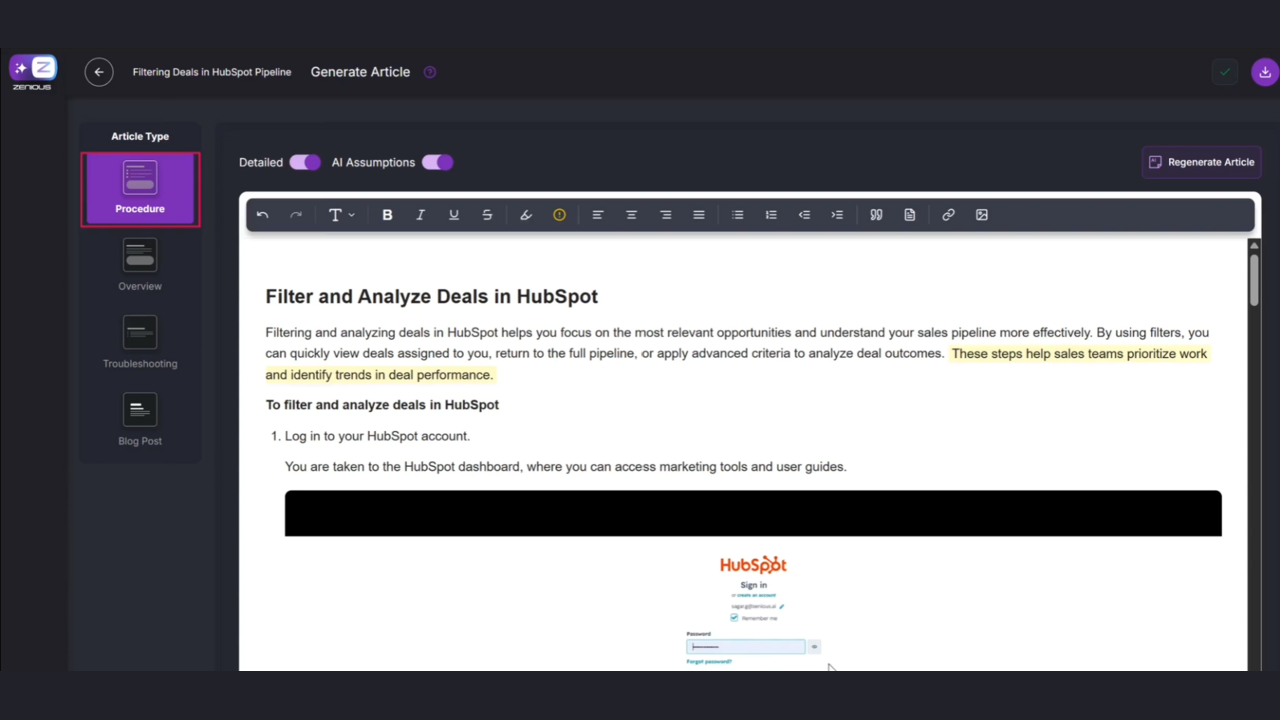Screen dimensions: 1280x720
Task: Open the text style dropdown
Action: [x=342, y=215]
